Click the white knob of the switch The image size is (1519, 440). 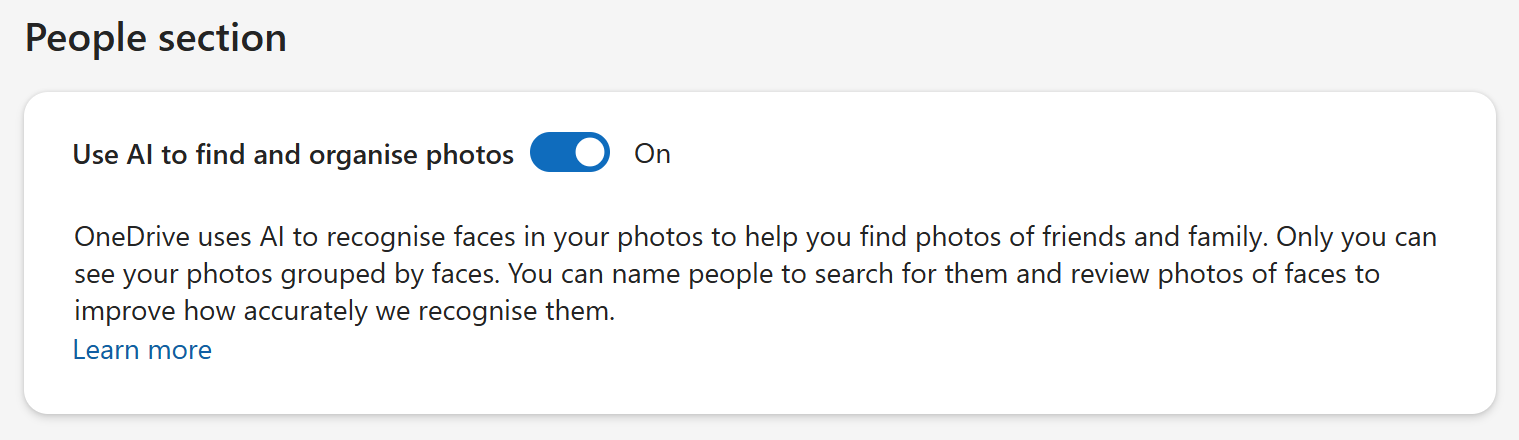tap(590, 153)
